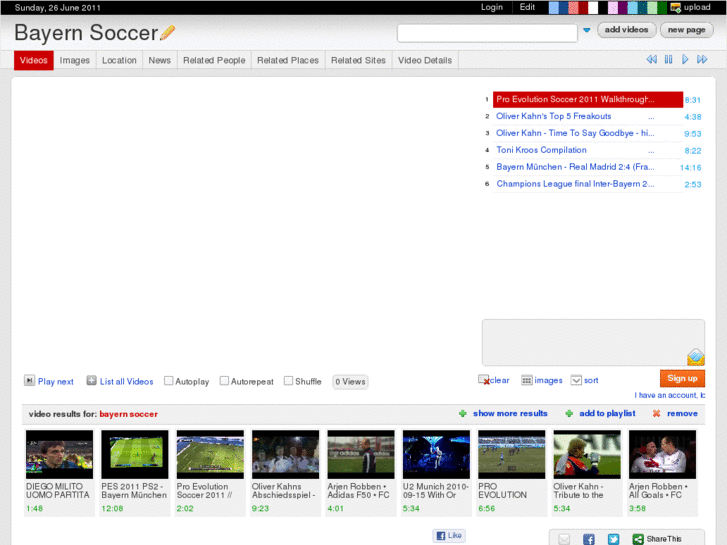The height and width of the screenshot is (545, 727).
Task: Expand ellipsis on Oliver Kahn's Top 5 Freakouts
Action: tap(651, 117)
